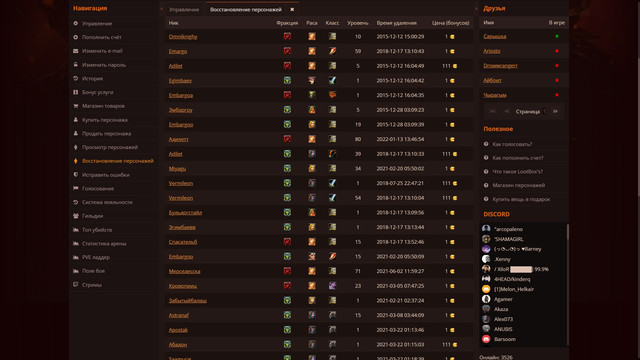Open Продать персонажа in navigation
The height and width of the screenshot is (360, 640).
(x=106, y=133)
